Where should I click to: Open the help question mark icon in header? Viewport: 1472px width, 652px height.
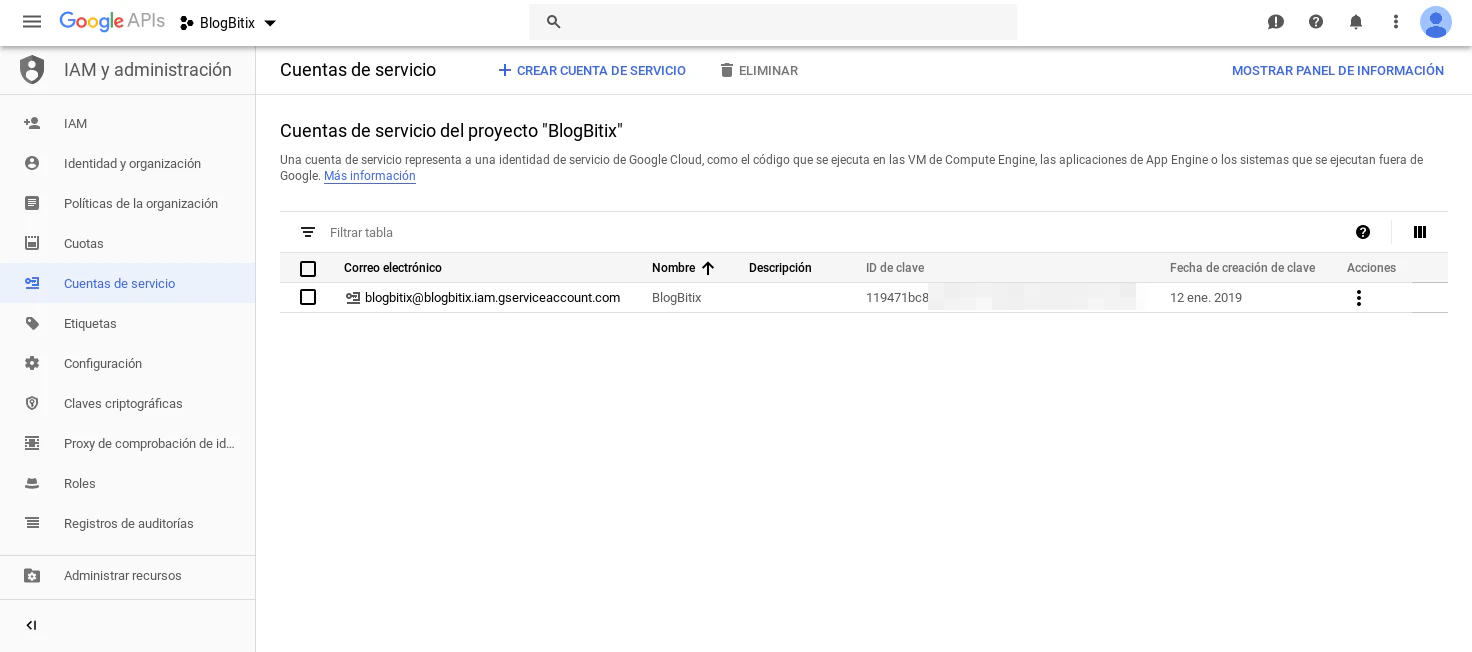(1316, 22)
